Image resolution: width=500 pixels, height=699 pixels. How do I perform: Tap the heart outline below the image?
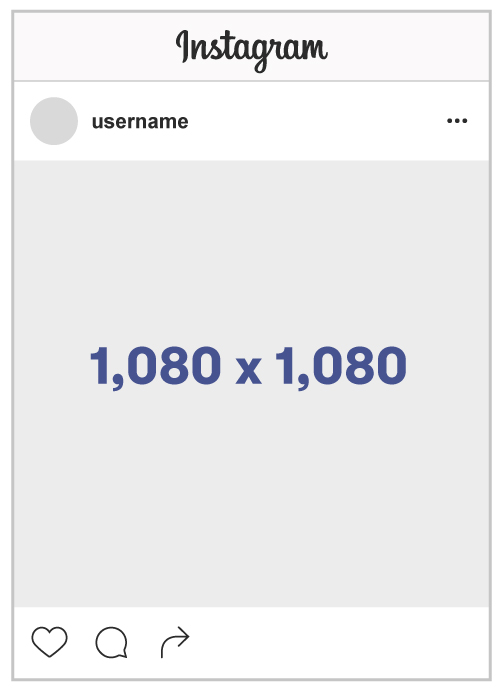49,641
